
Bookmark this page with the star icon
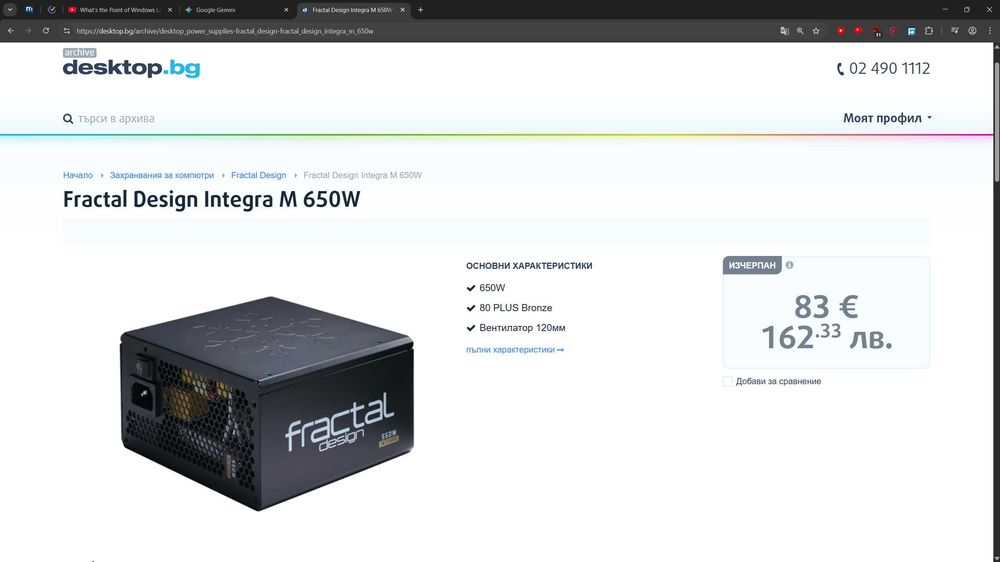click(x=816, y=31)
